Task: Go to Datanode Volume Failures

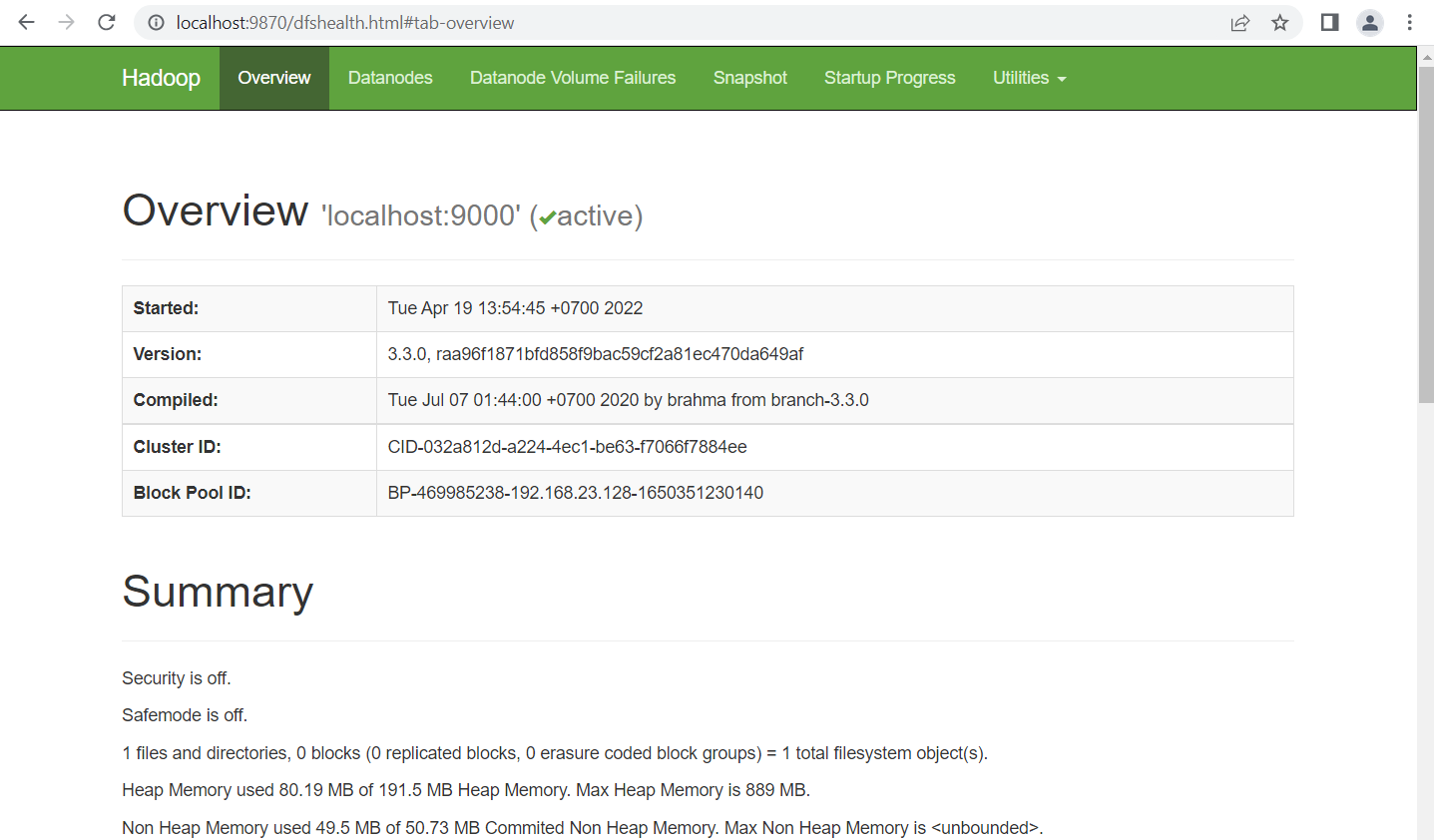Action: pos(573,78)
